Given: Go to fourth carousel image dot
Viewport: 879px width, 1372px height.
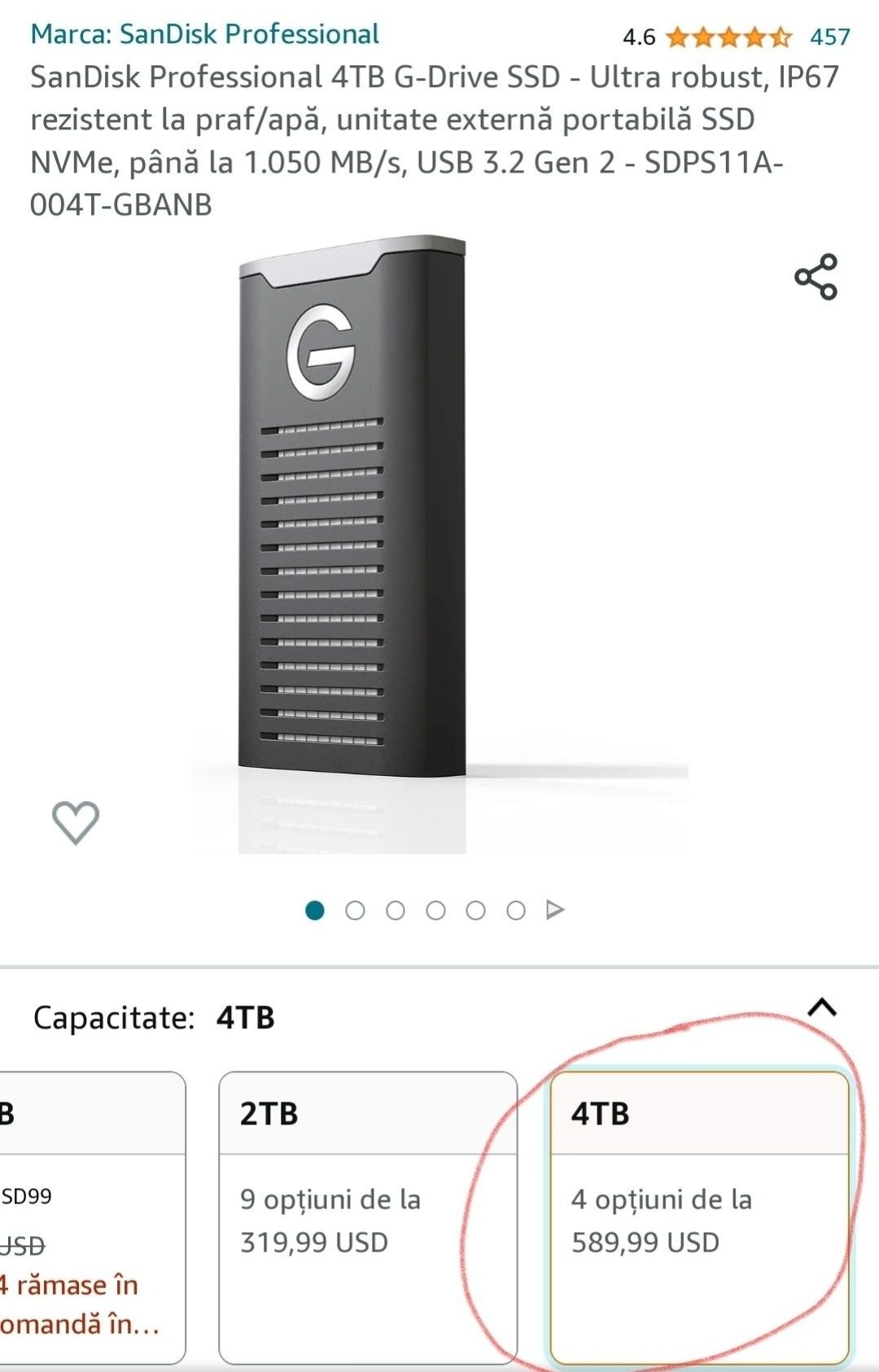Looking at the screenshot, I should pyautogui.click(x=435, y=910).
